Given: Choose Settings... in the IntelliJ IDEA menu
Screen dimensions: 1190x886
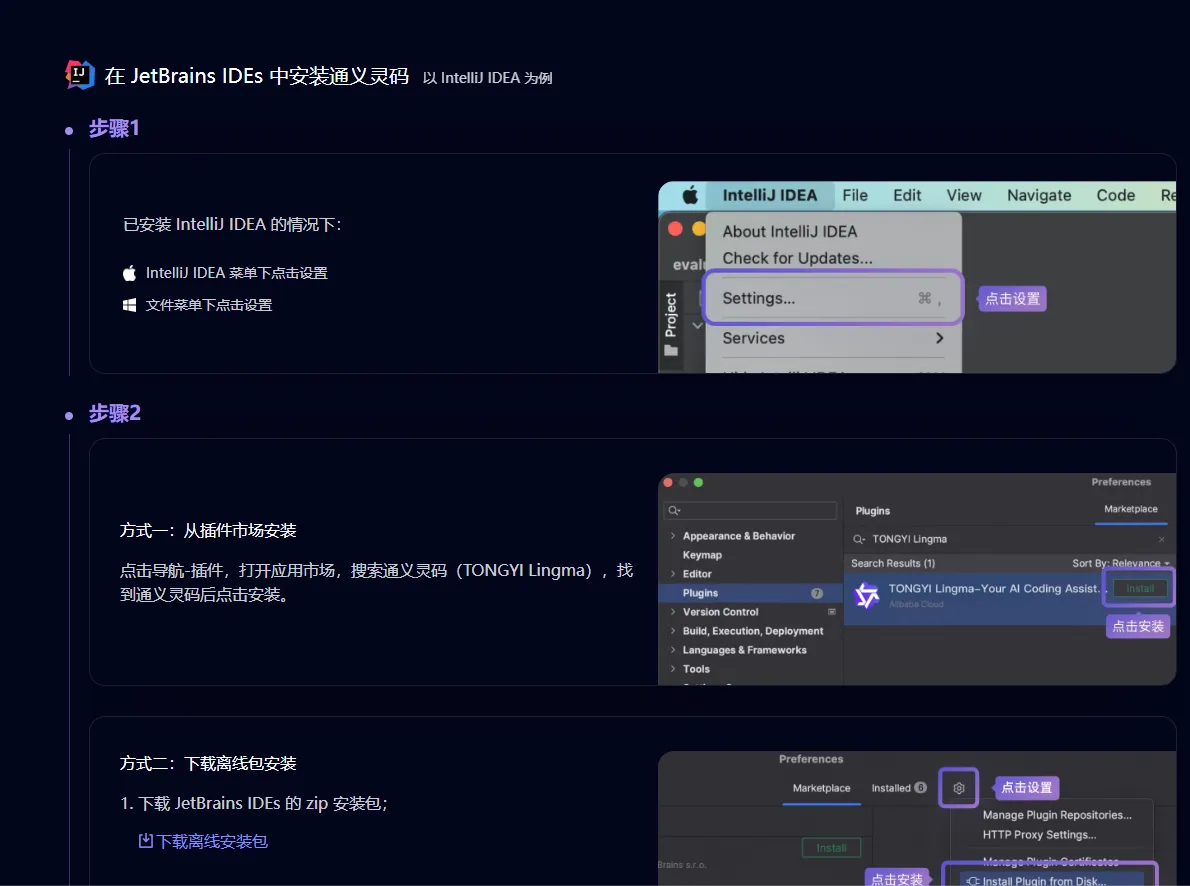Looking at the screenshot, I should tap(833, 298).
